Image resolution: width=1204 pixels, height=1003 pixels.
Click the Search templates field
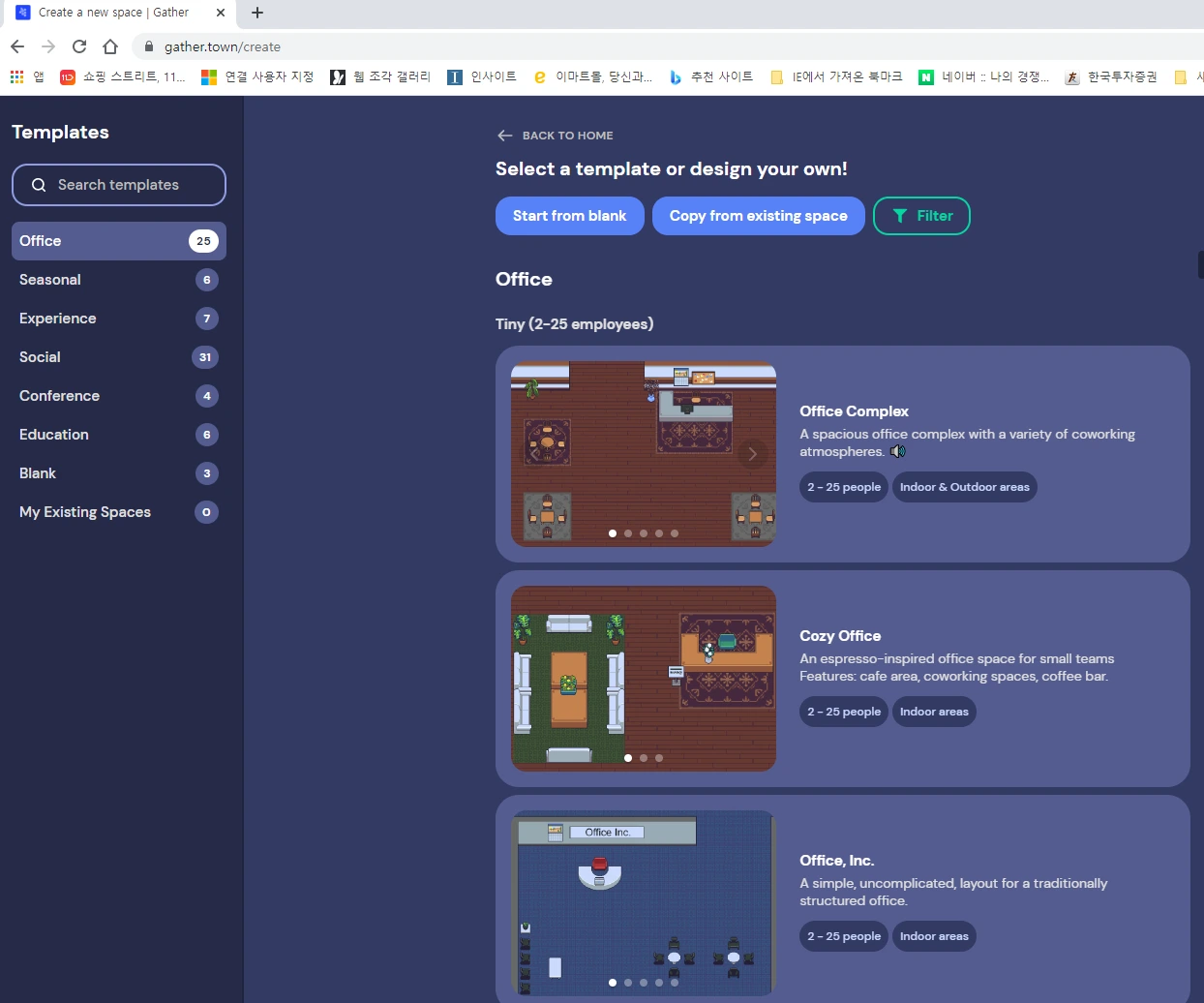119,185
